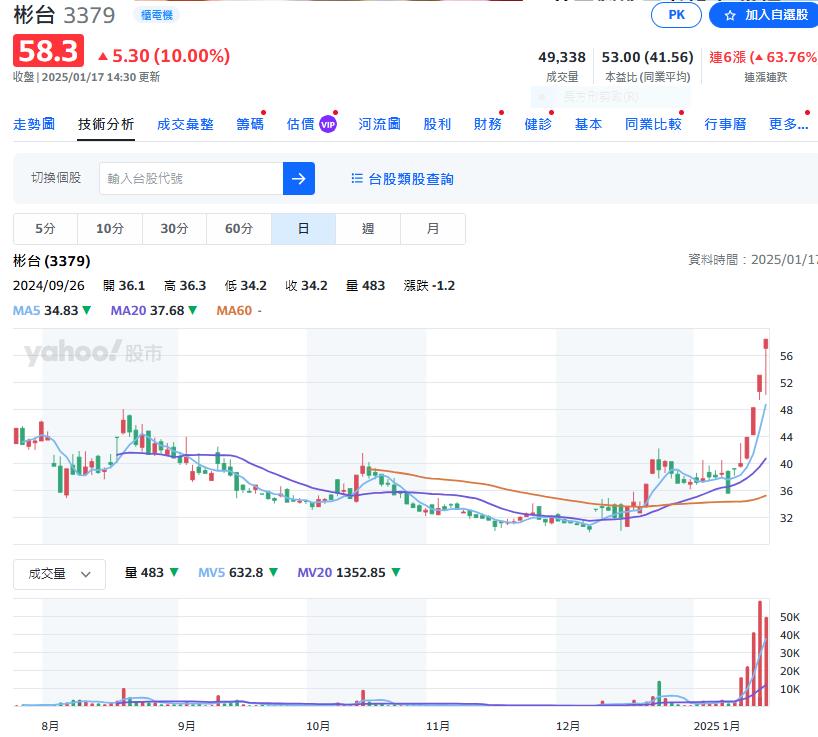This screenshot has width=818, height=737.
Task: Click the 連6漲 streak indicator
Action: (x=763, y=57)
